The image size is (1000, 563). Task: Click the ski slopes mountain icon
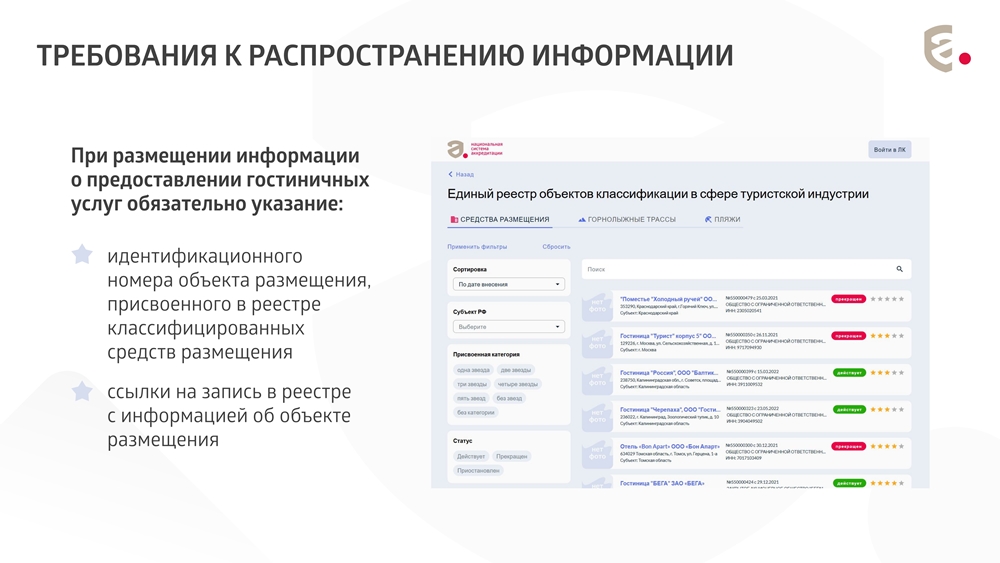[x=582, y=219]
